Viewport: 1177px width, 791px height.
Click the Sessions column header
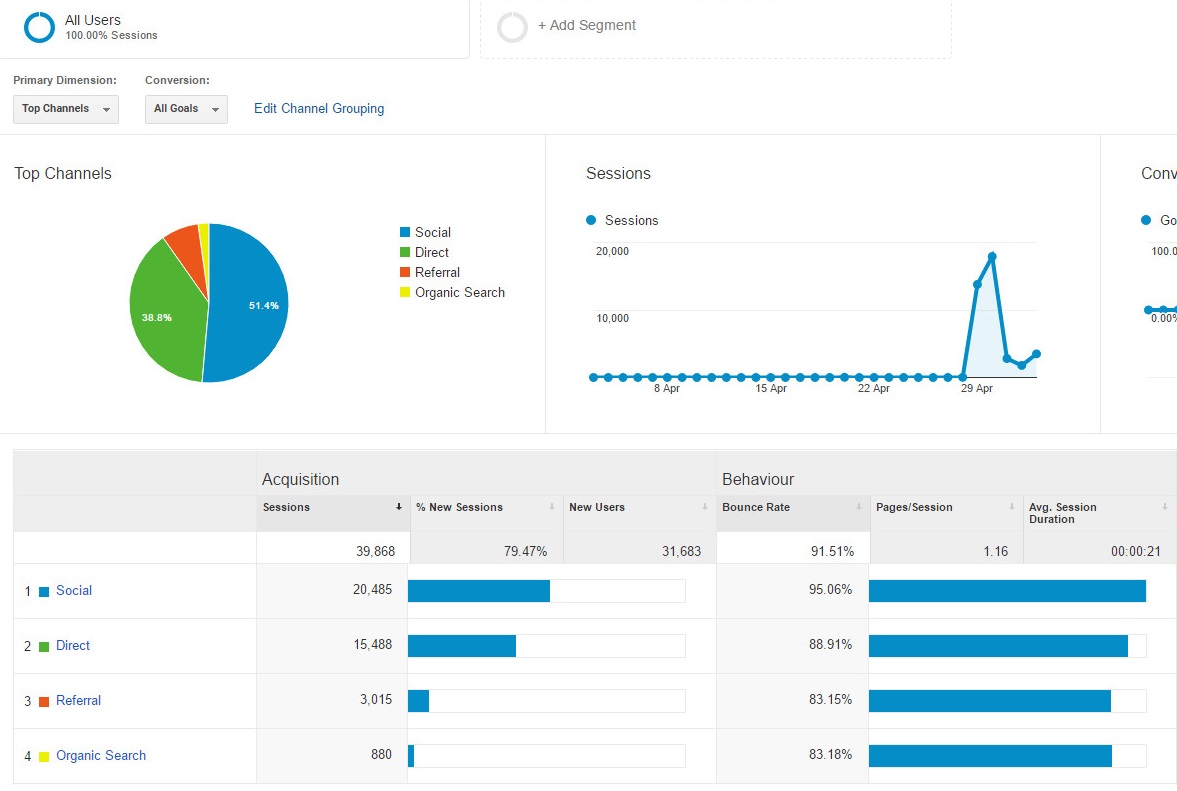tap(333, 513)
